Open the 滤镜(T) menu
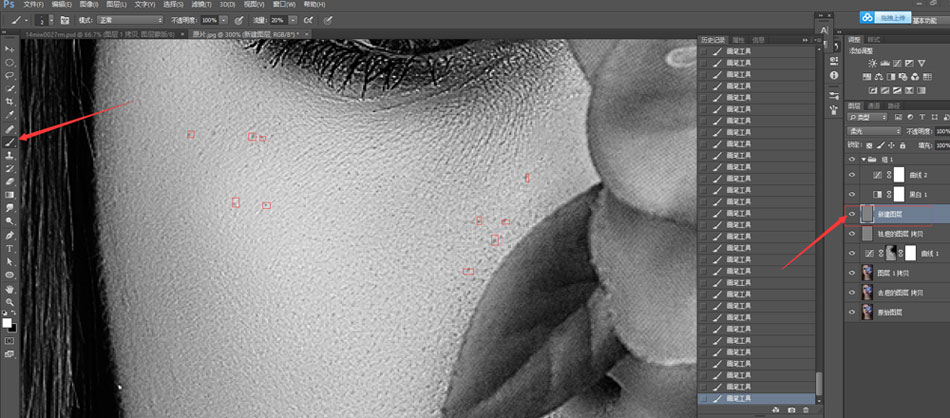Screen dimensions: 950x418 (x=201, y=4)
